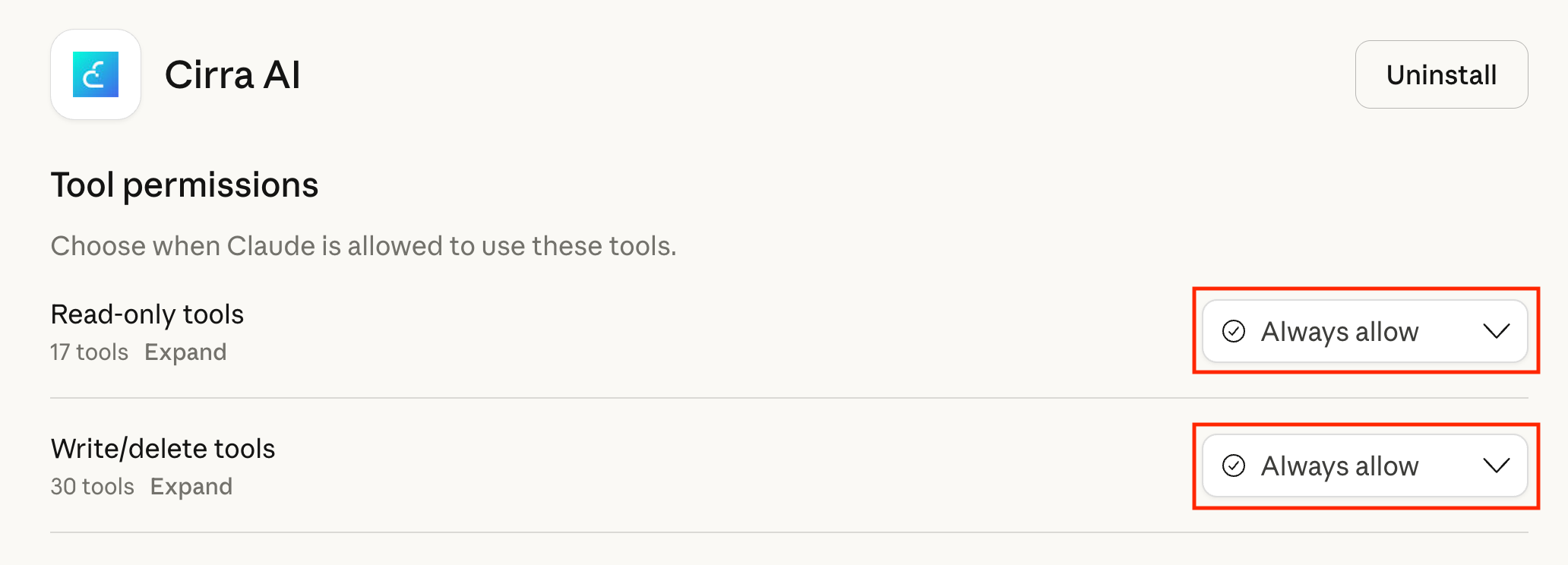Open the Read-only tools permission dropdown
This screenshot has width=1568, height=565.
click(1364, 331)
